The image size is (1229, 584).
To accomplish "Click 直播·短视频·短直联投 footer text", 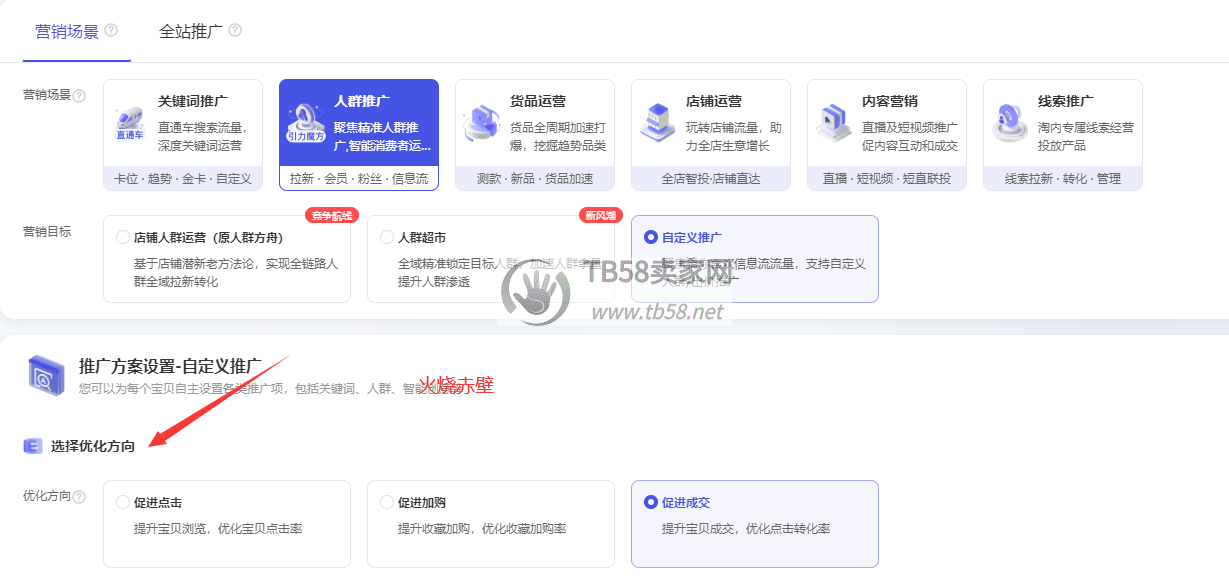I will (x=887, y=179).
